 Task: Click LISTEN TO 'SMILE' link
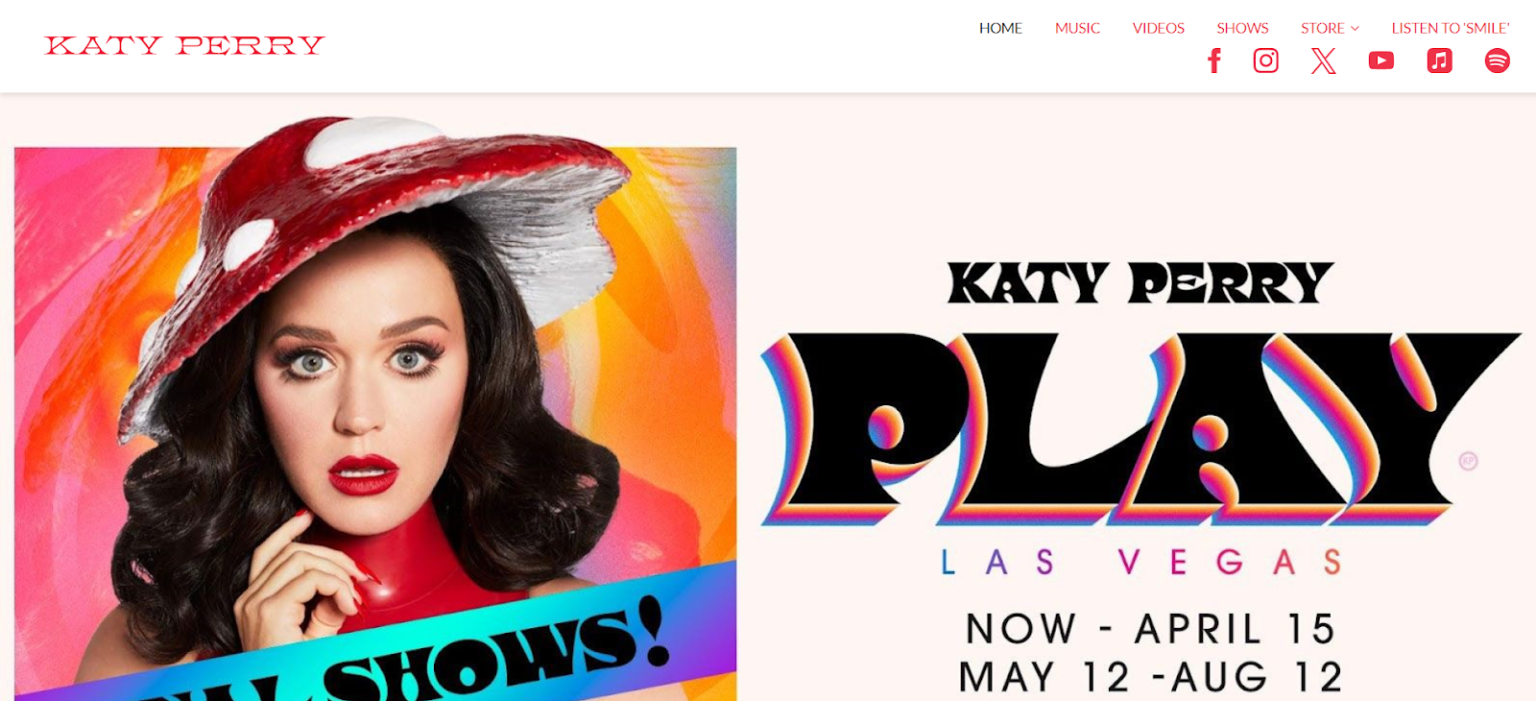pos(1450,28)
